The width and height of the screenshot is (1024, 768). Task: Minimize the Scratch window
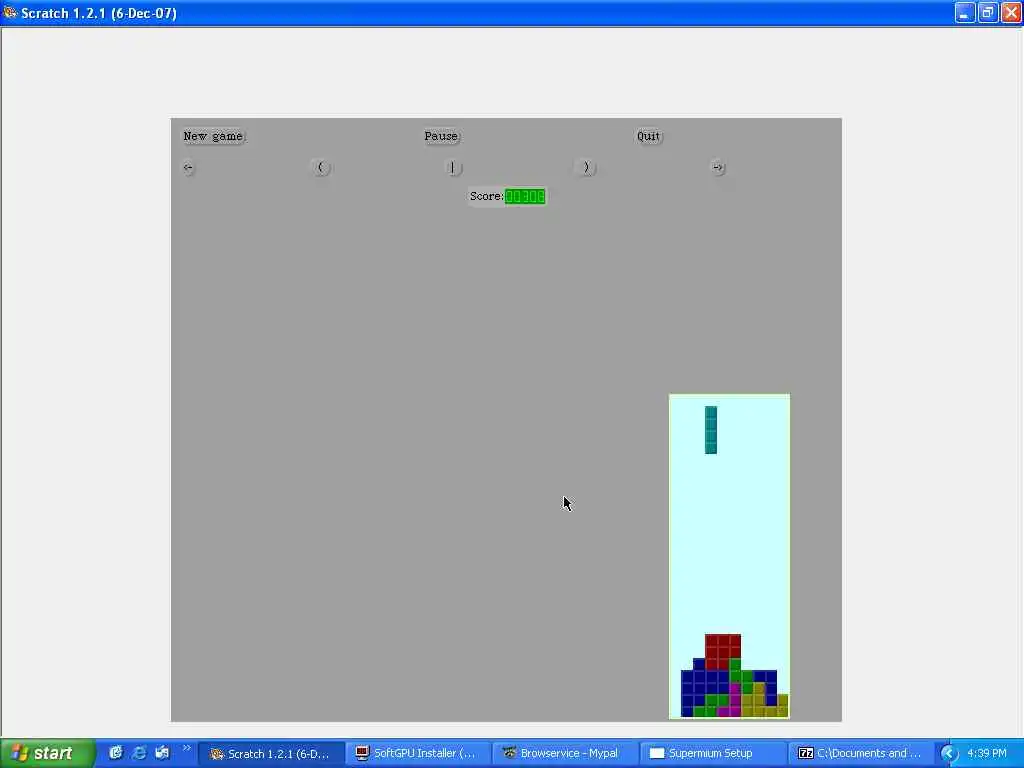965,12
